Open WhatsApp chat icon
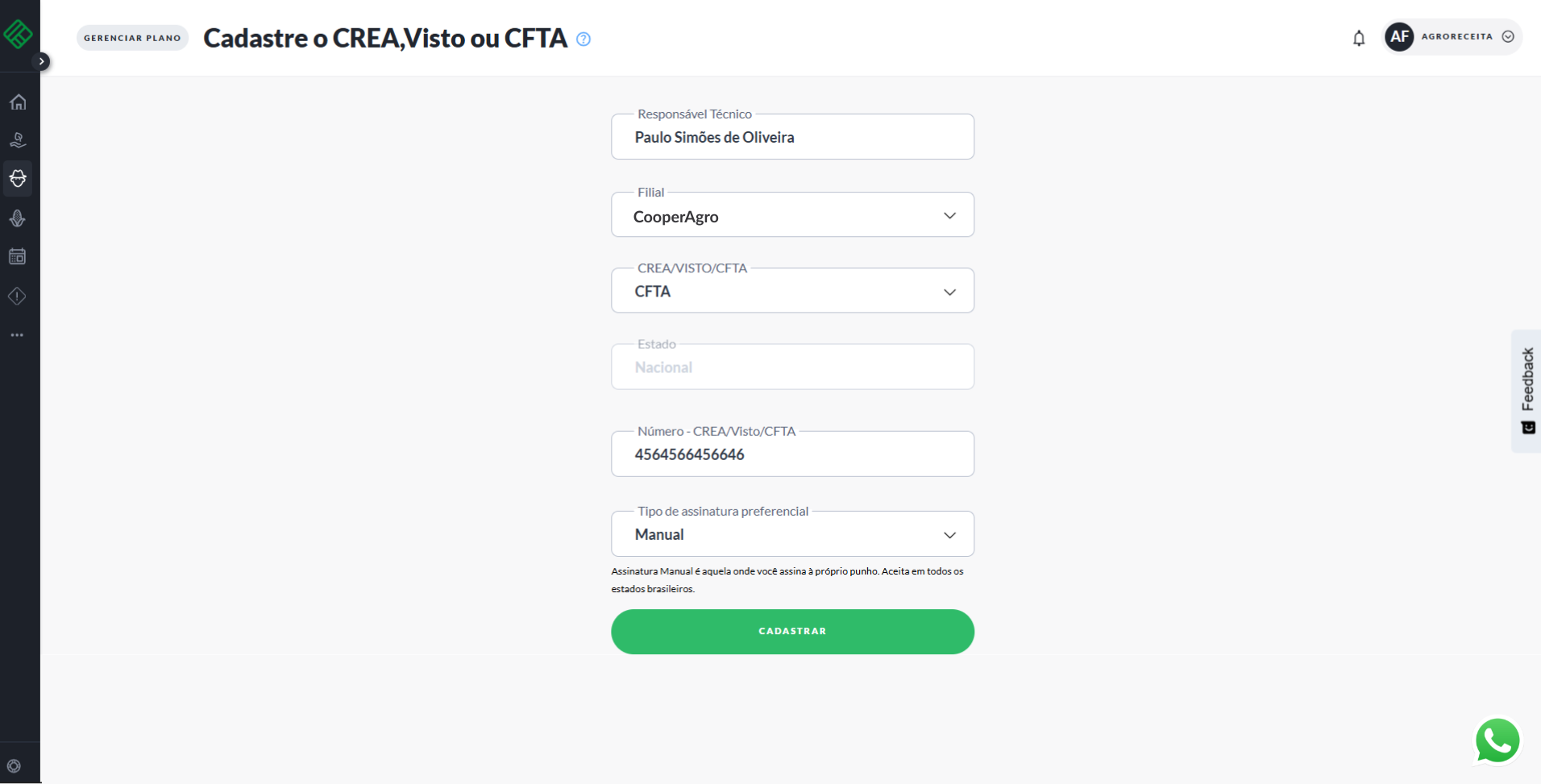1541x784 pixels. (1497, 740)
